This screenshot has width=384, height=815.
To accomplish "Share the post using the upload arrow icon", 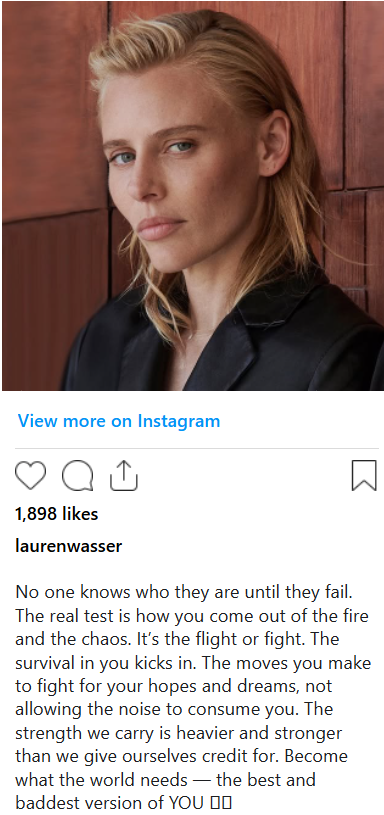I will [x=124, y=476].
